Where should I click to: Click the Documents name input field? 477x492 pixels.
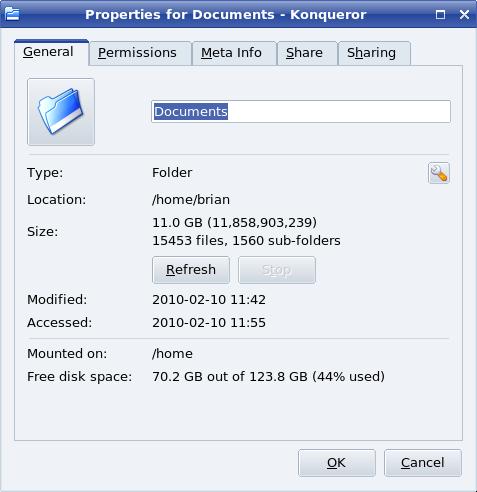pyautogui.click(x=301, y=111)
